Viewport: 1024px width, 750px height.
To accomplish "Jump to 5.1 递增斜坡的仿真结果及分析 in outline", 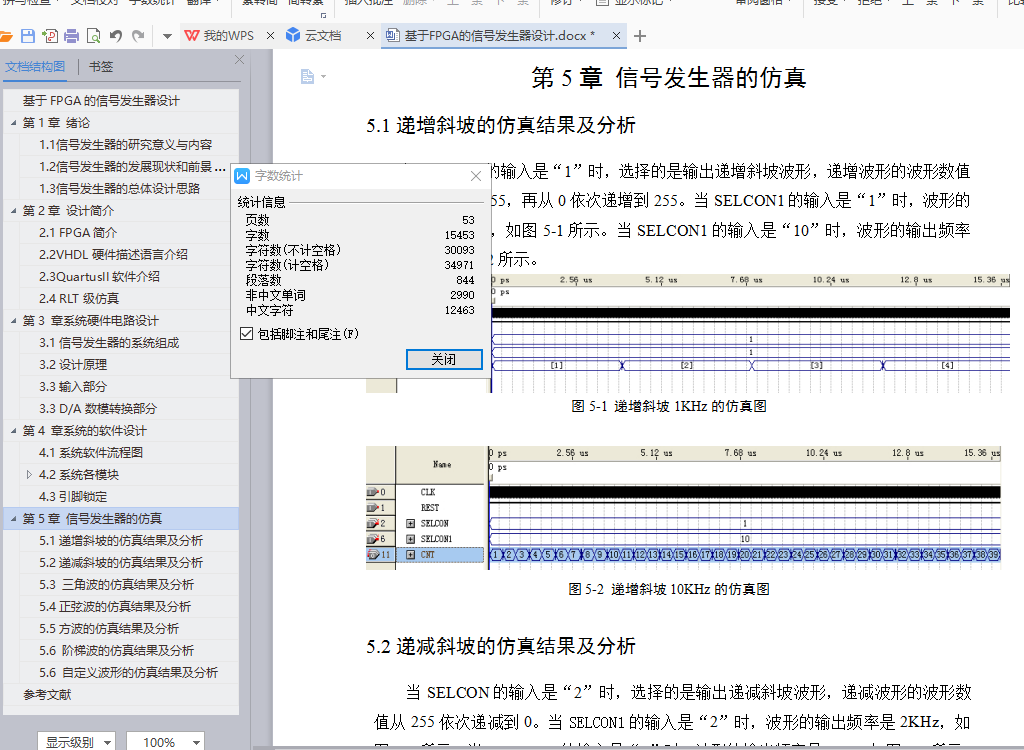I will (x=121, y=540).
